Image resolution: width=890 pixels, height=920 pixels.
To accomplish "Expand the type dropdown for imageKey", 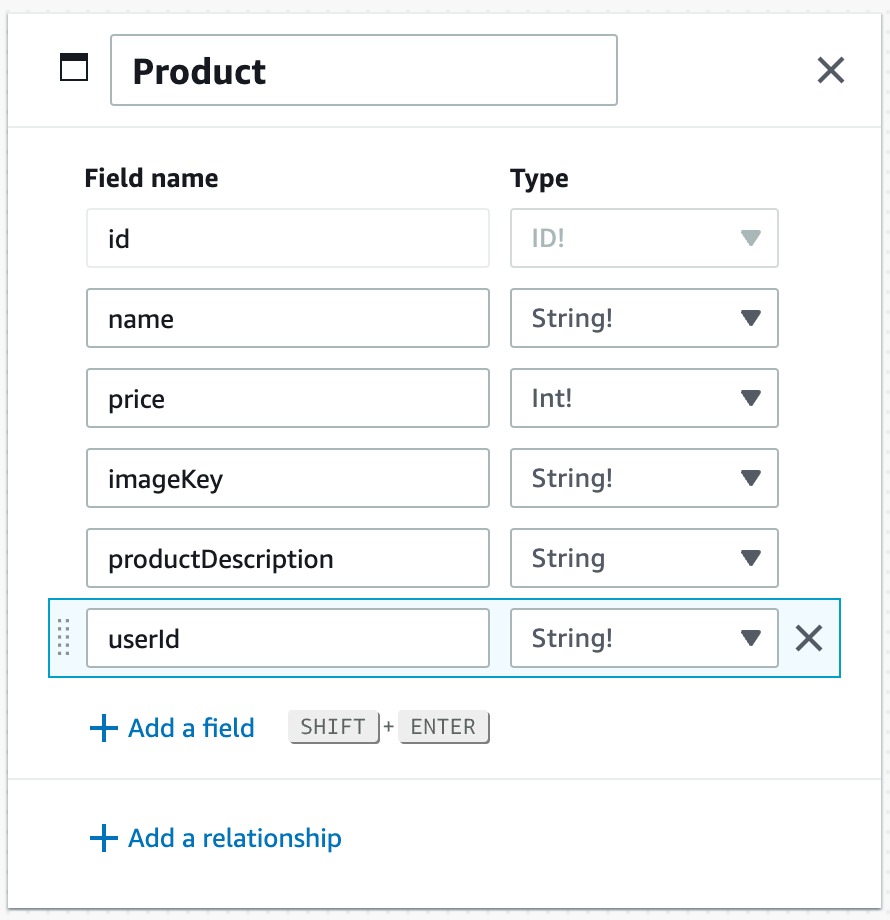I will click(x=644, y=478).
